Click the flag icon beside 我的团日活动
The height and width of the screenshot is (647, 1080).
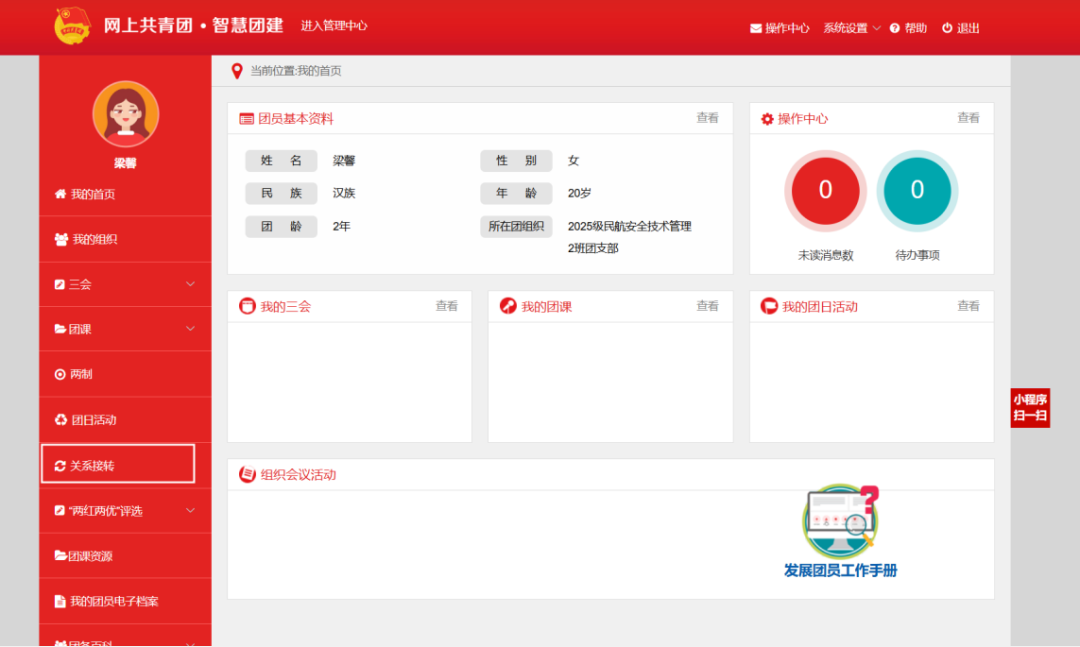point(769,306)
